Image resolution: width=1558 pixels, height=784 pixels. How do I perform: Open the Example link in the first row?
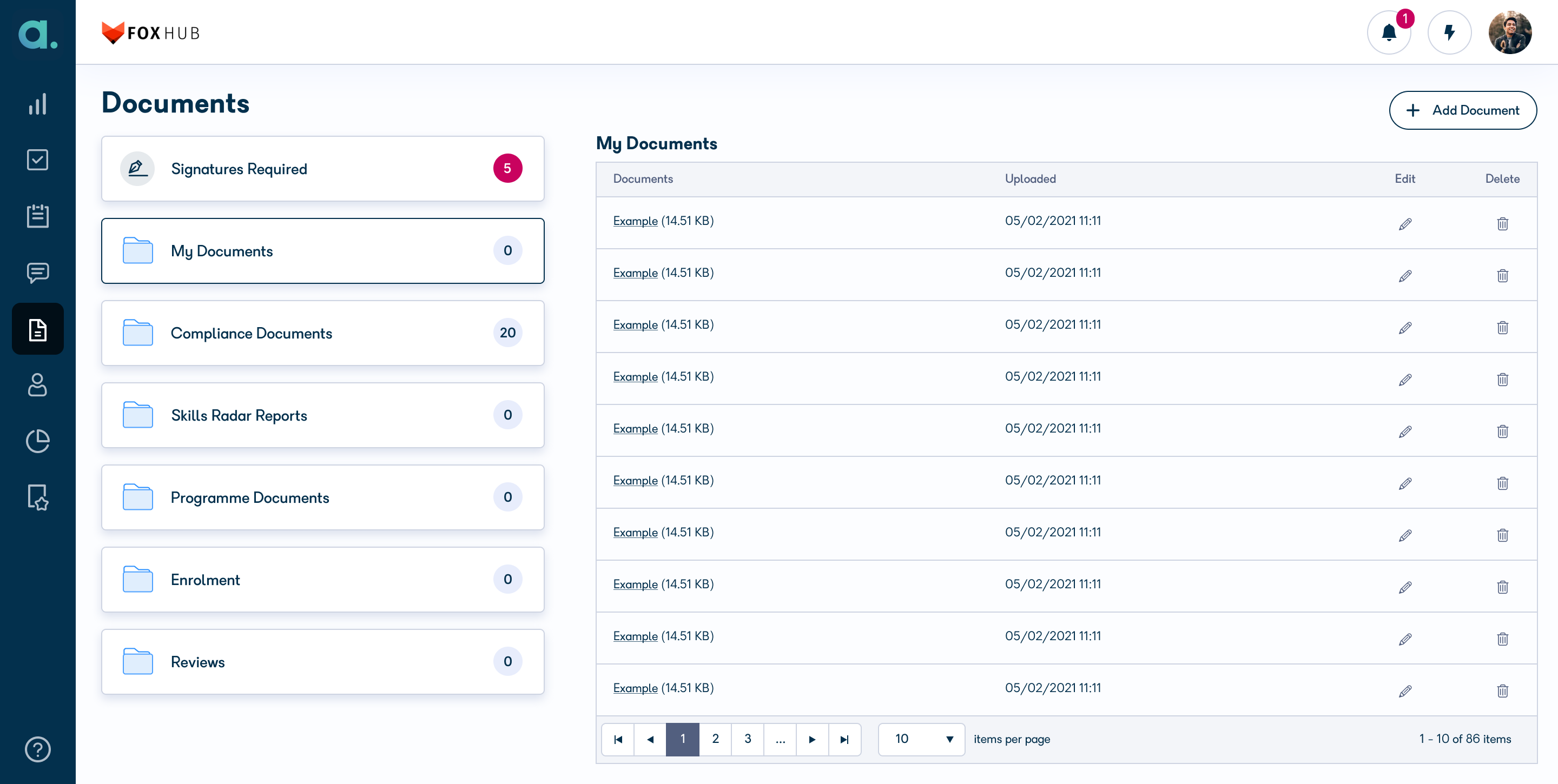[635, 221]
